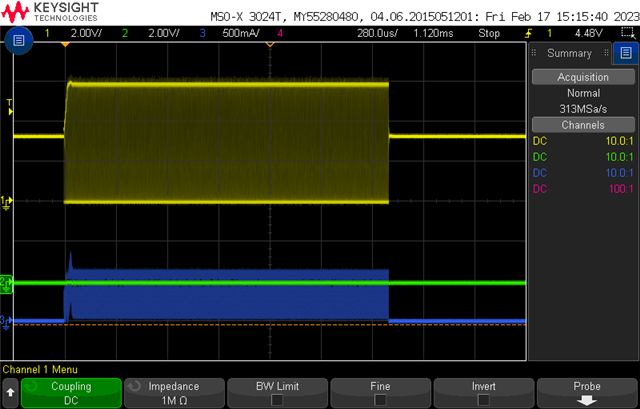Click the yellow channel 1 waveform burst

pos(227,141)
